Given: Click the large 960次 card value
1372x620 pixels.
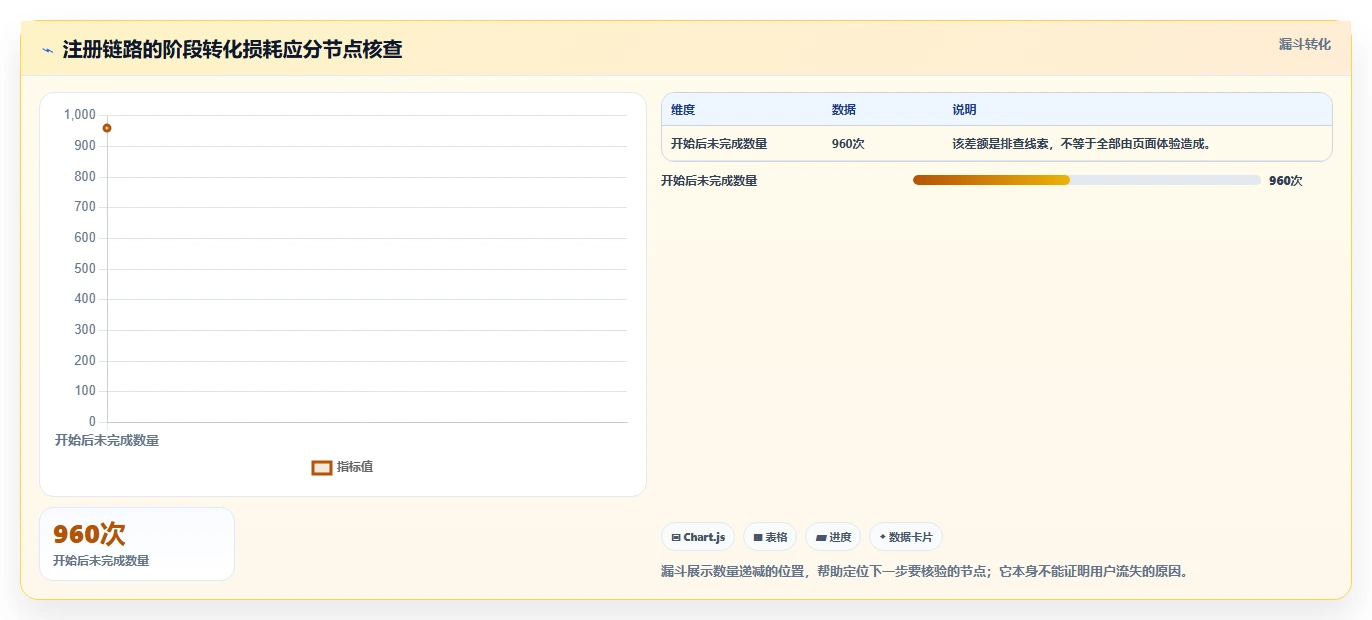Looking at the screenshot, I should 89,534.
